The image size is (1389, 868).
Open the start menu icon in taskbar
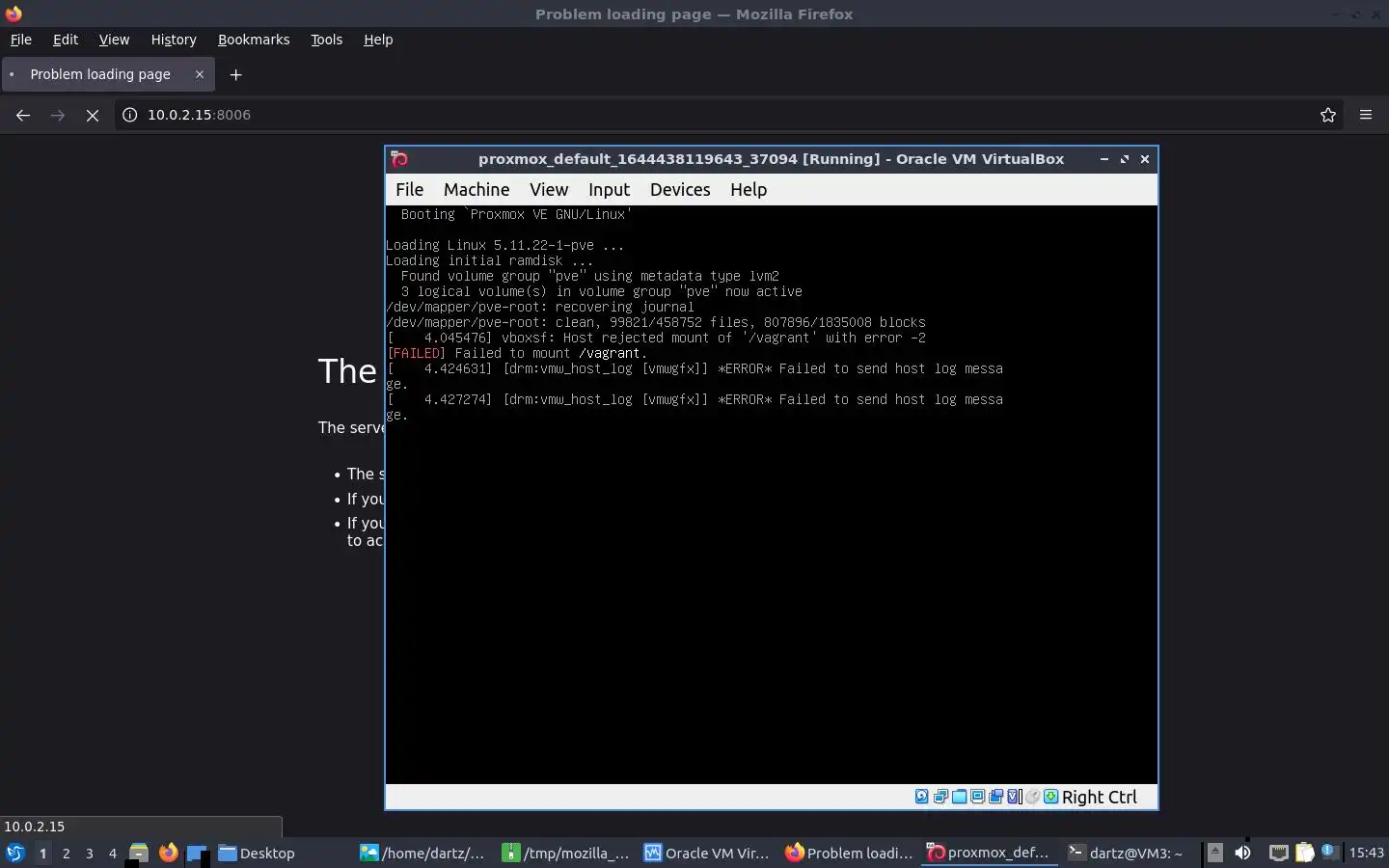[14, 853]
